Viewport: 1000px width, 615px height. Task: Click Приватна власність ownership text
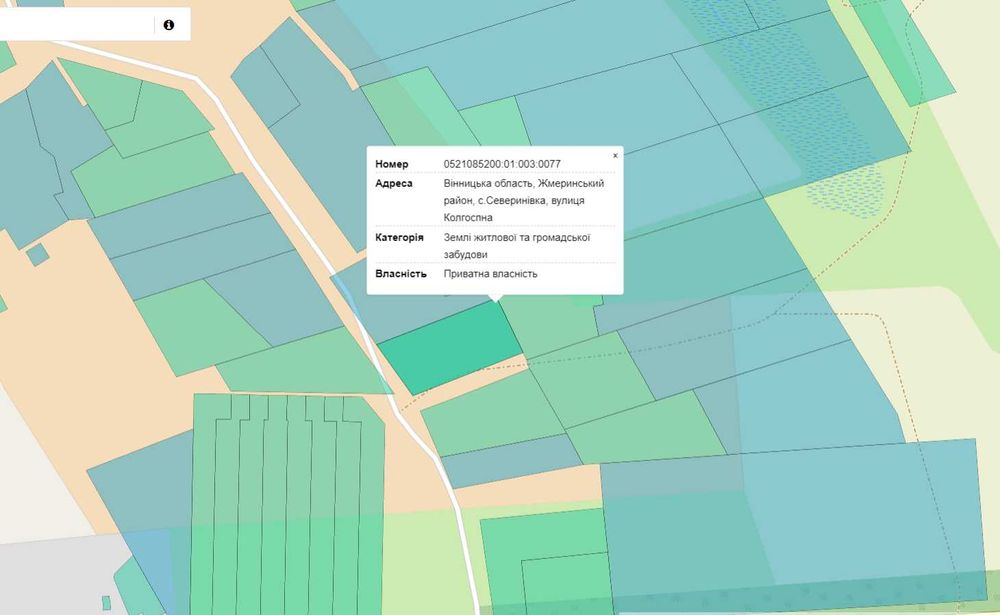click(490, 274)
